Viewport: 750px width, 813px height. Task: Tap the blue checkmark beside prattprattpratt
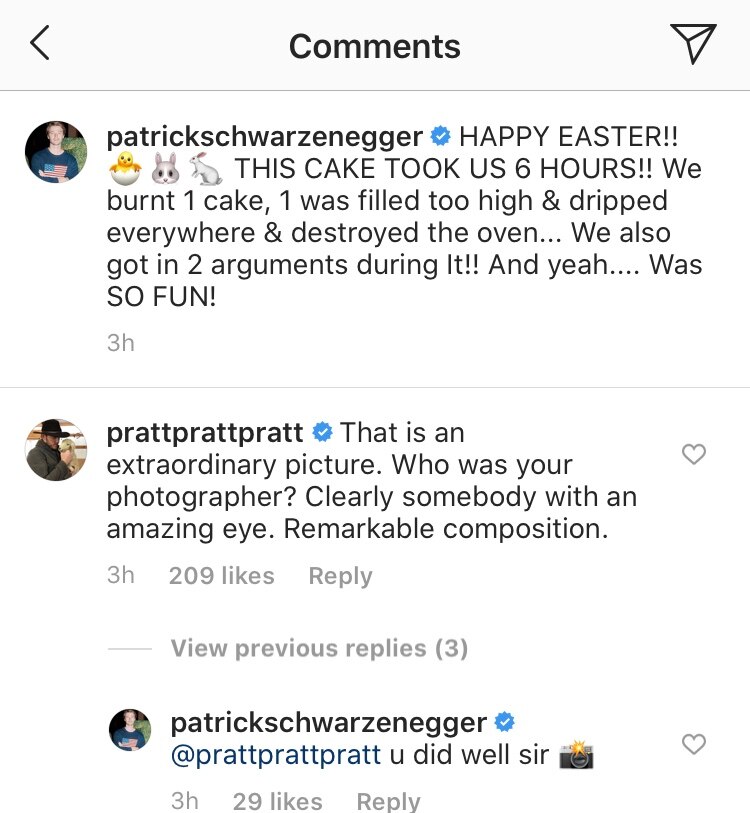[x=322, y=433]
